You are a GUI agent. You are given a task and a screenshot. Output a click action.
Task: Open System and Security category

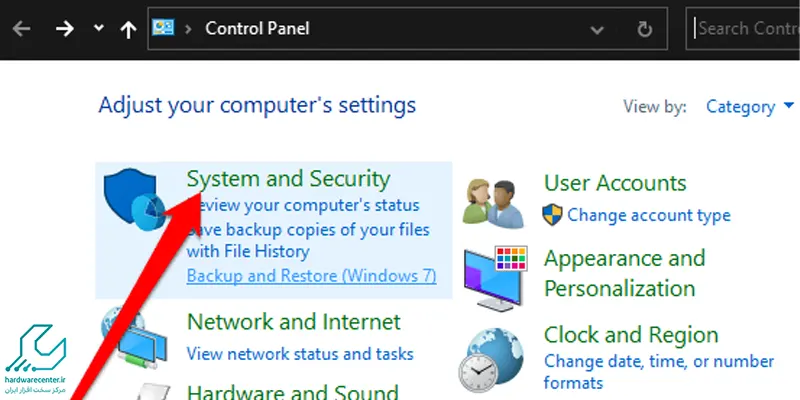288,179
